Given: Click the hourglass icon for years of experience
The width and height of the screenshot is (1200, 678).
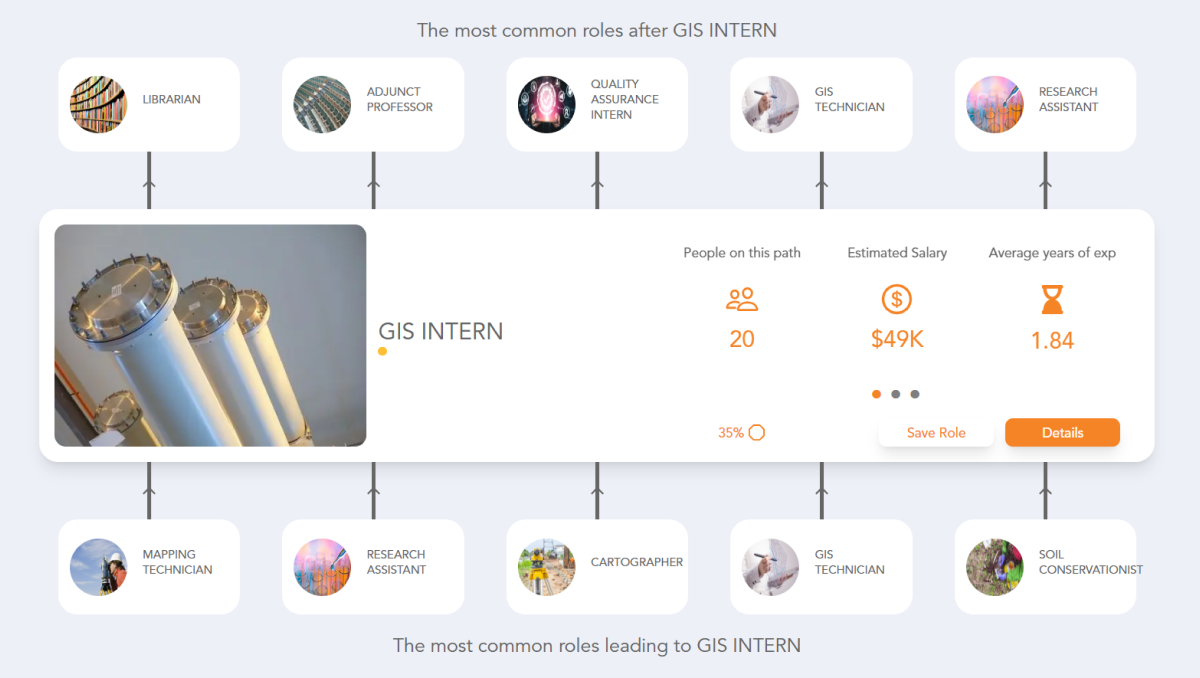Looking at the screenshot, I should pos(1051,299).
